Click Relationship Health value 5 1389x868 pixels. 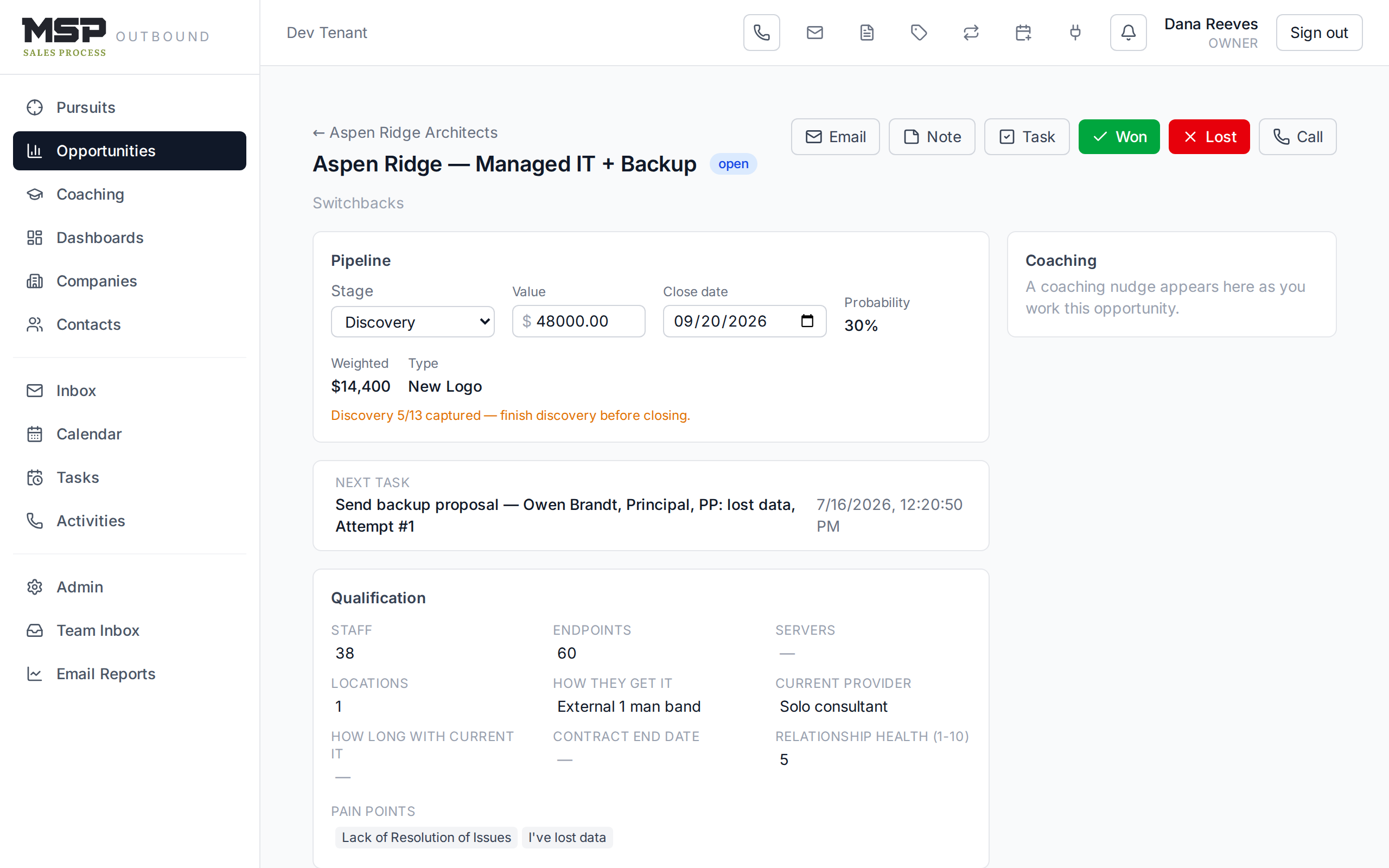(x=784, y=759)
